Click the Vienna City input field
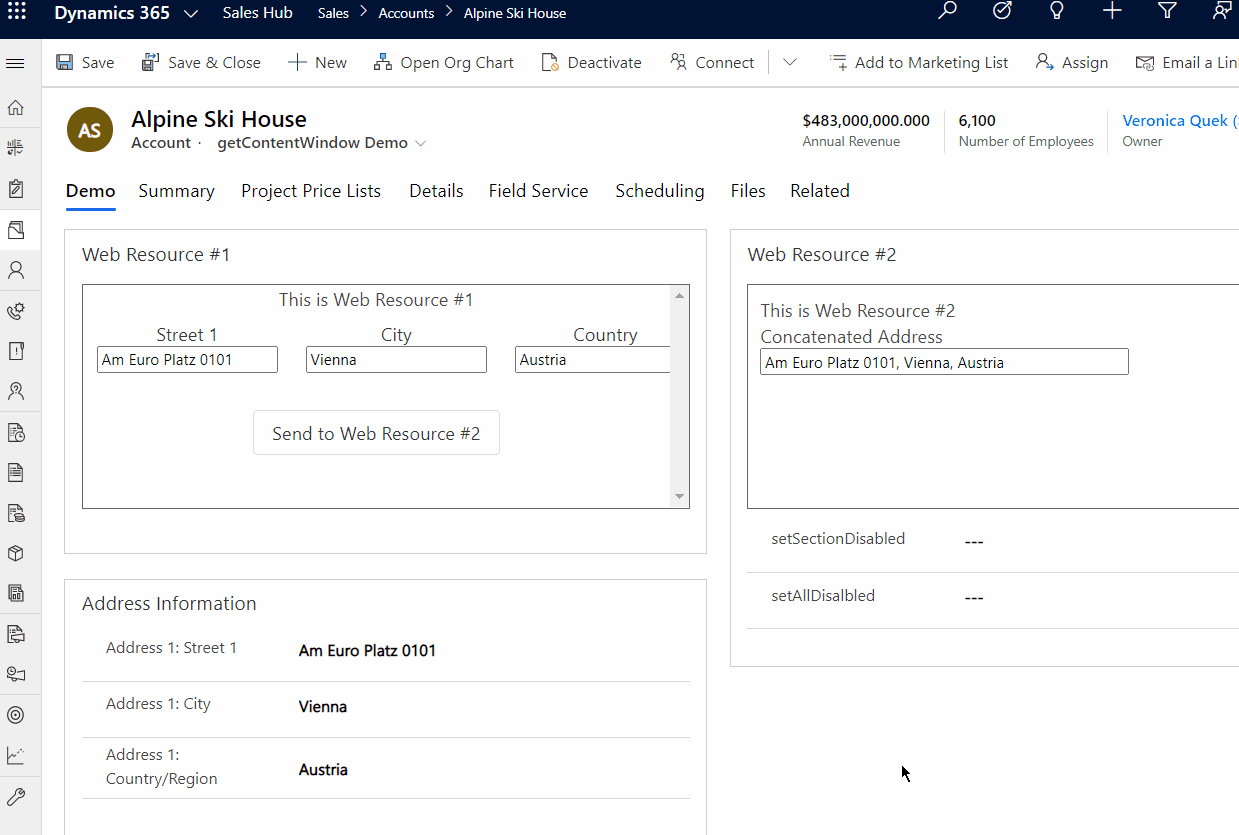 coord(396,359)
